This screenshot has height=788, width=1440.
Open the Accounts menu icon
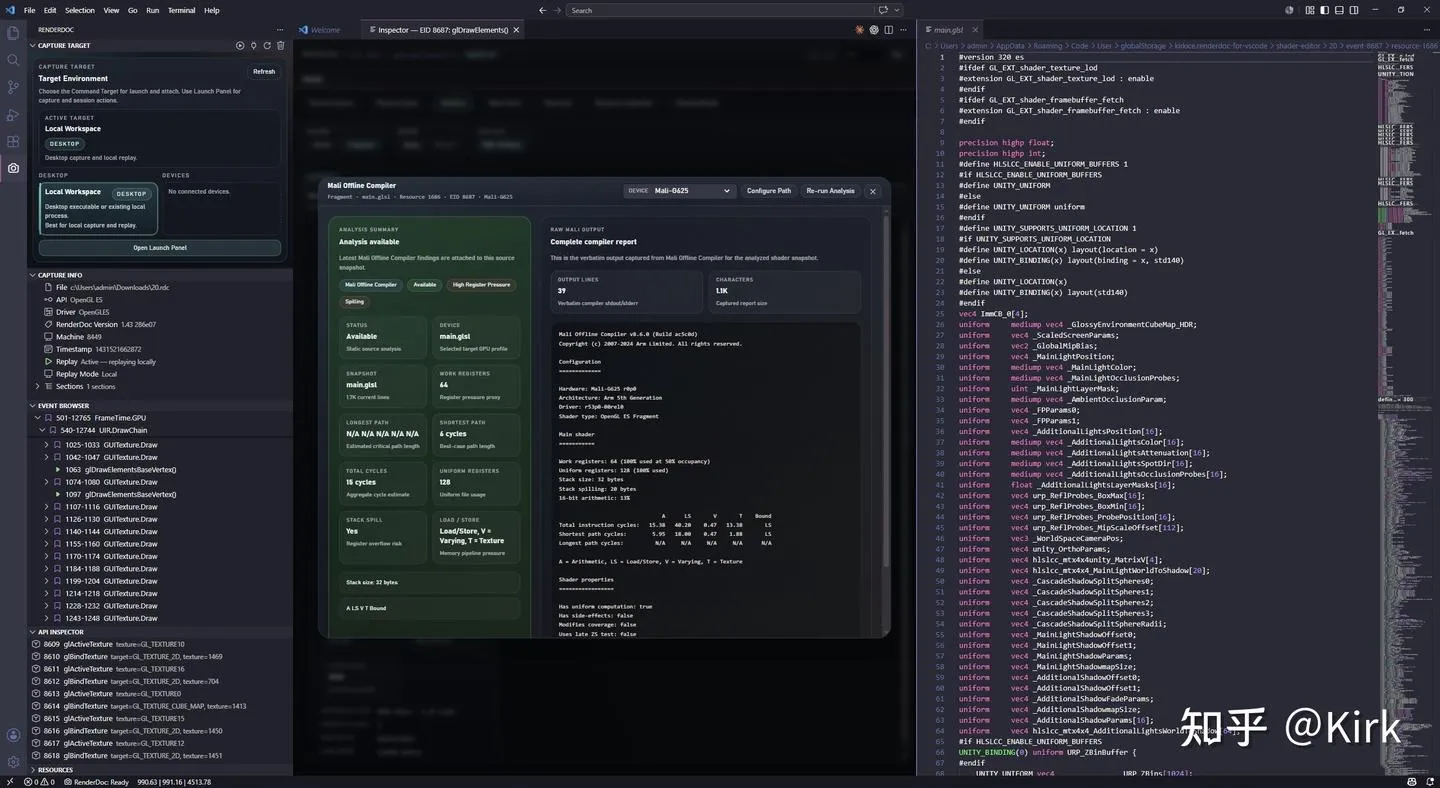[13, 735]
